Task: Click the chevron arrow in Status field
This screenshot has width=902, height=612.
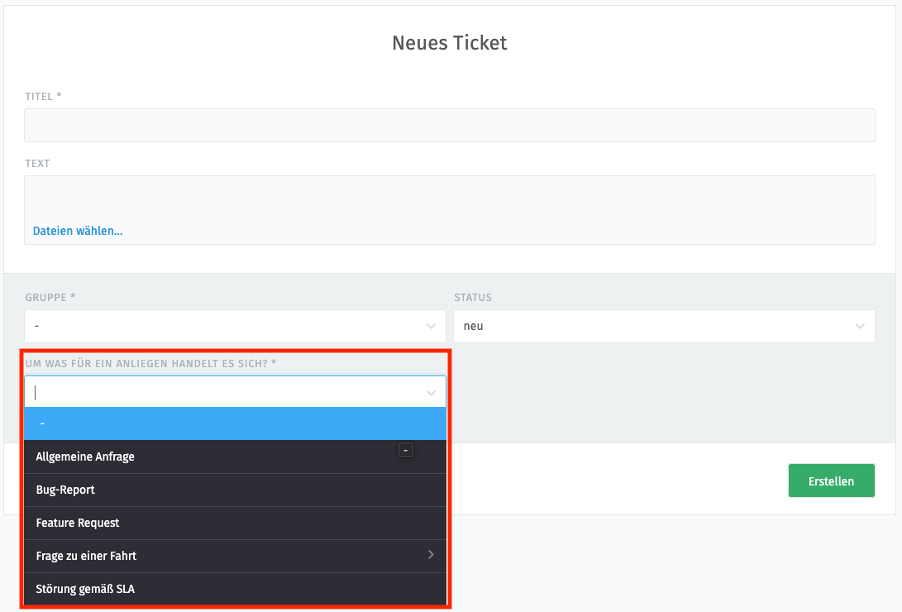Action: tap(860, 326)
